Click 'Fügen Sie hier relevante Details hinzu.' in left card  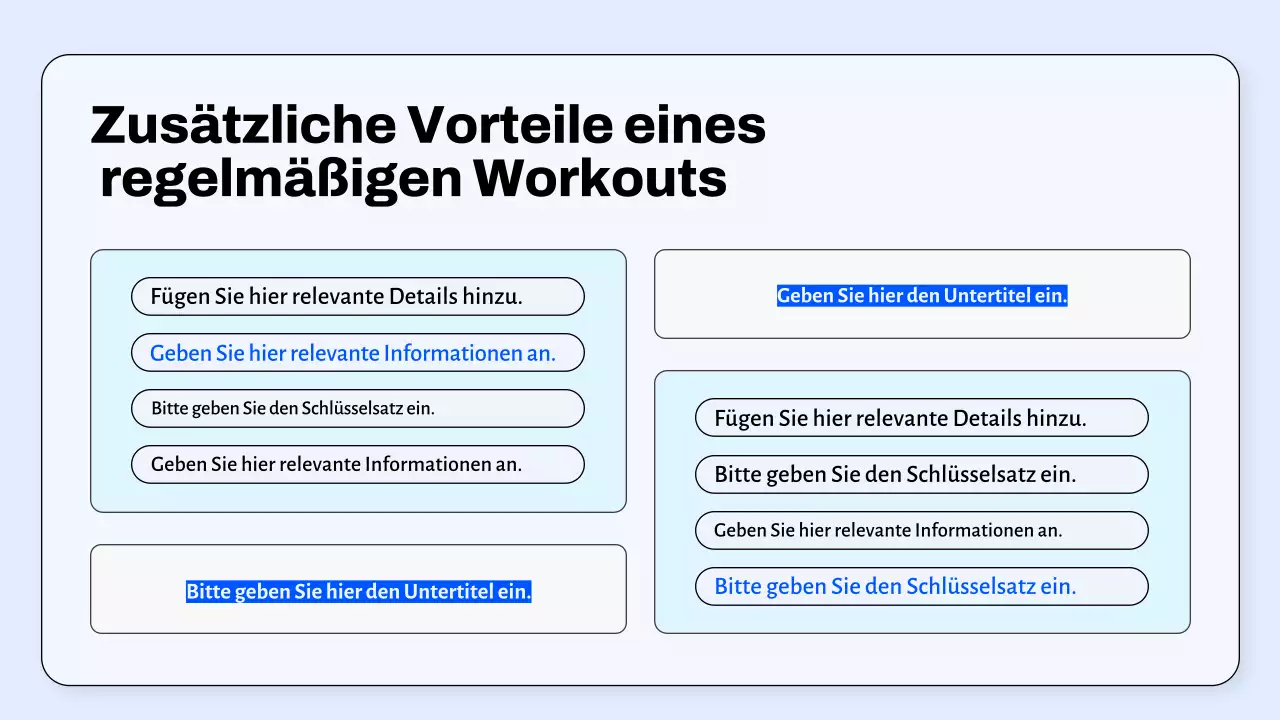pos(357,296)
